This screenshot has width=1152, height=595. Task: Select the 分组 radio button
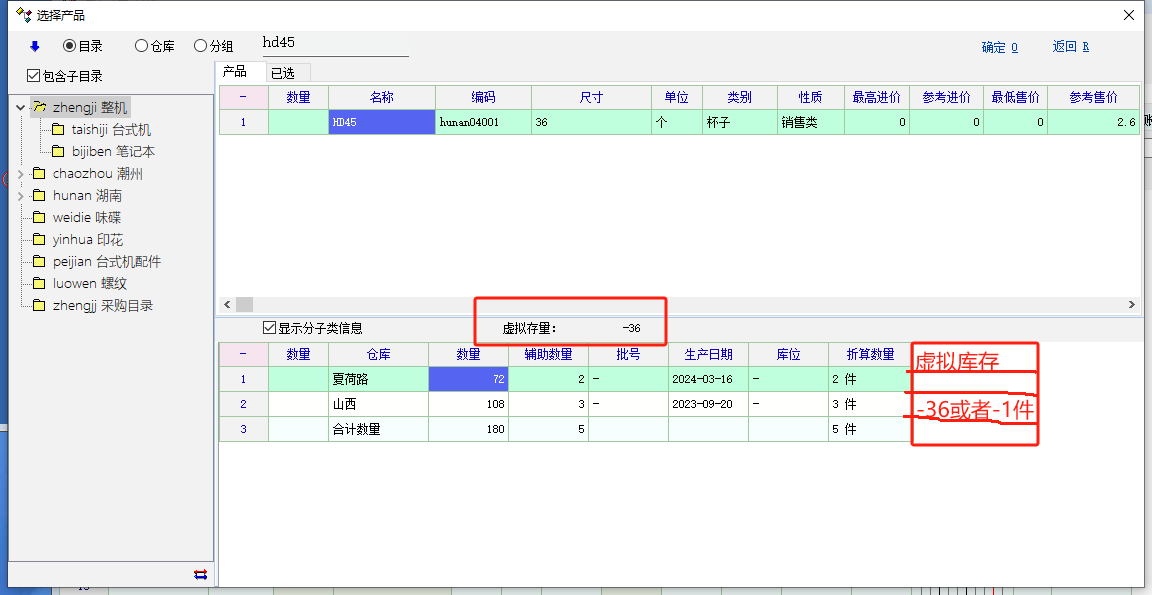click(201, 46)
